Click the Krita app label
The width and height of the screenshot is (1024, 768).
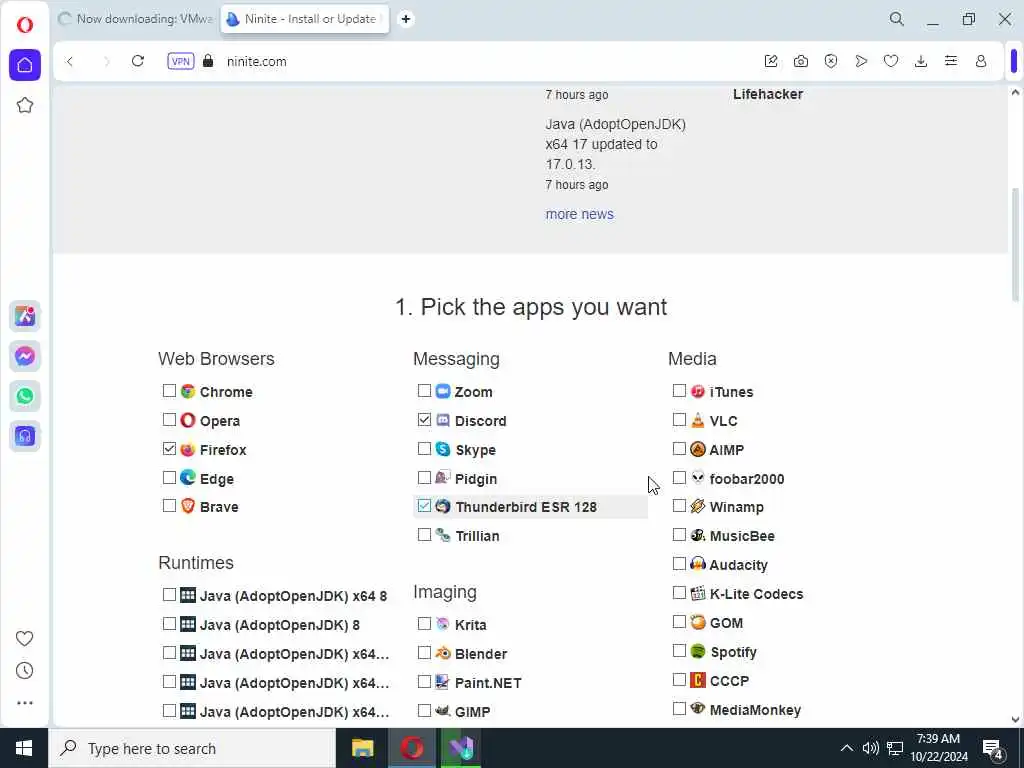(471, 625)
